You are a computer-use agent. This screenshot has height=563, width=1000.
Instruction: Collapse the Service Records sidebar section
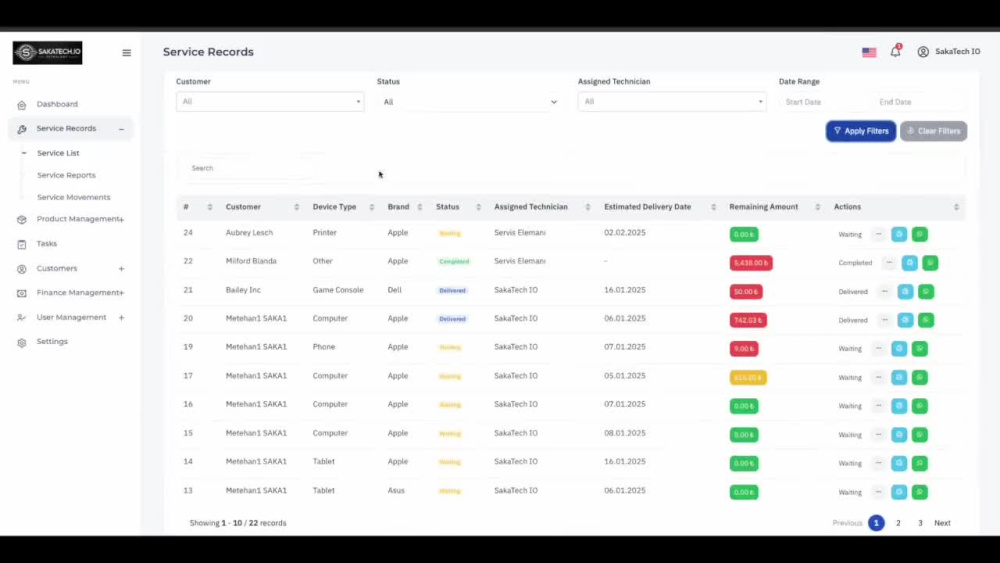(x=121, y=129)
